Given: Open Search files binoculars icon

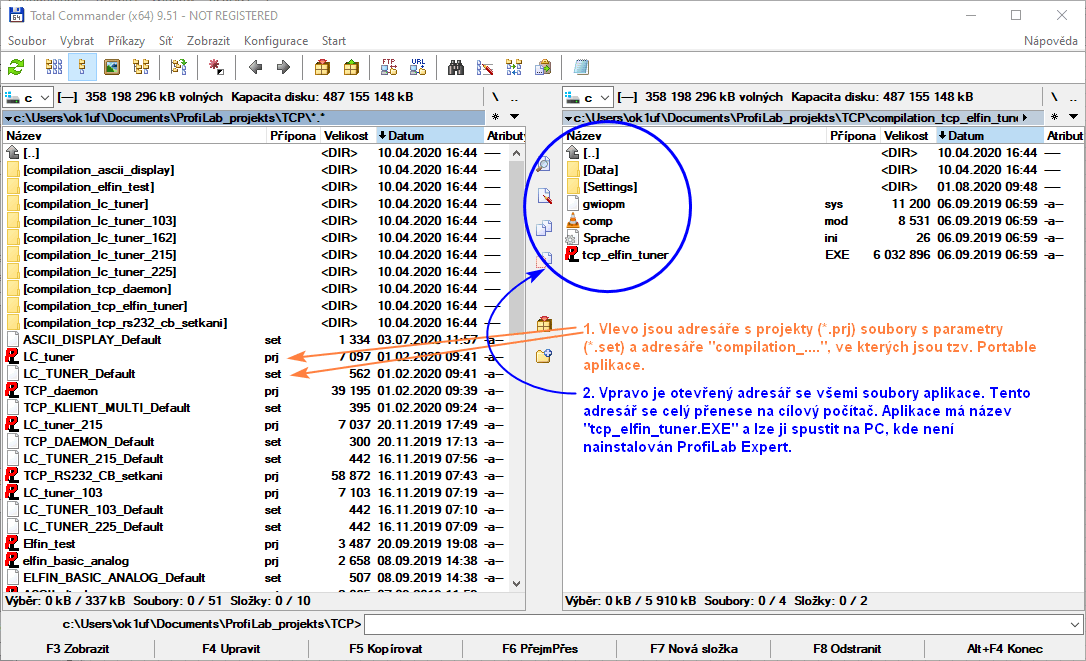Looking at the screenshot, I should coord(456,67).
